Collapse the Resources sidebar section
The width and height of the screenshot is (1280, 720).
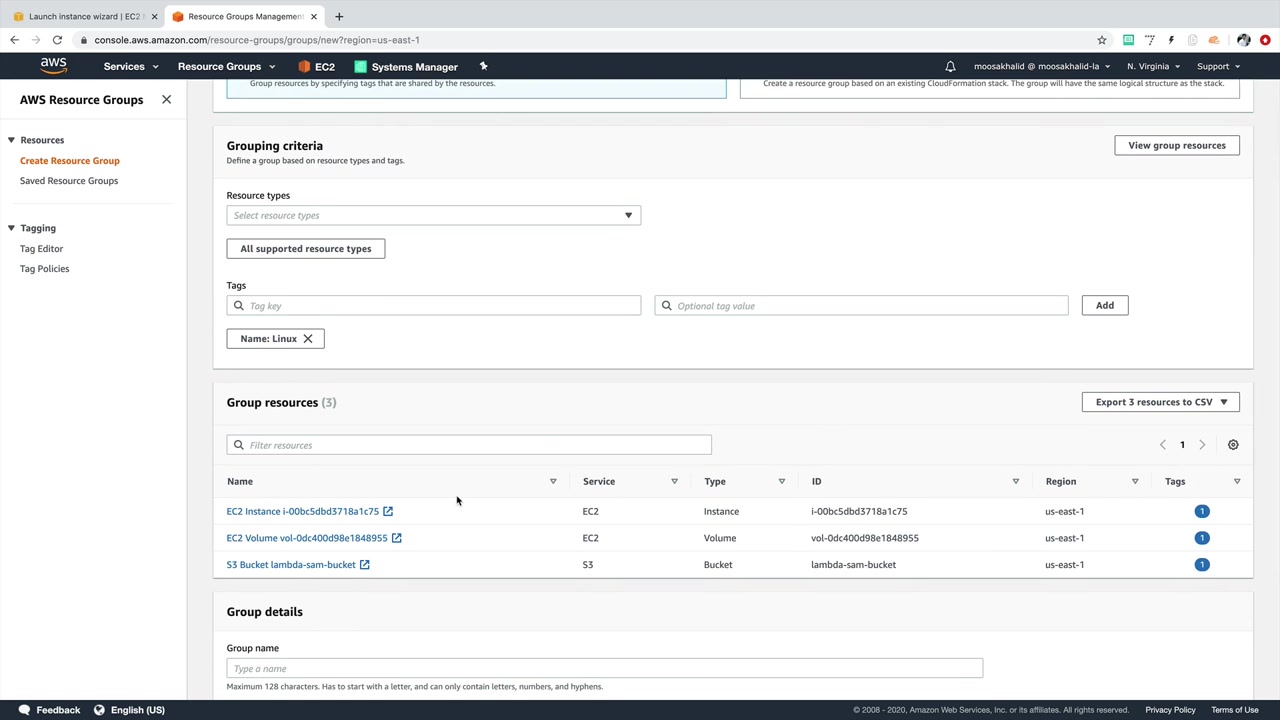tap(11, 140)
